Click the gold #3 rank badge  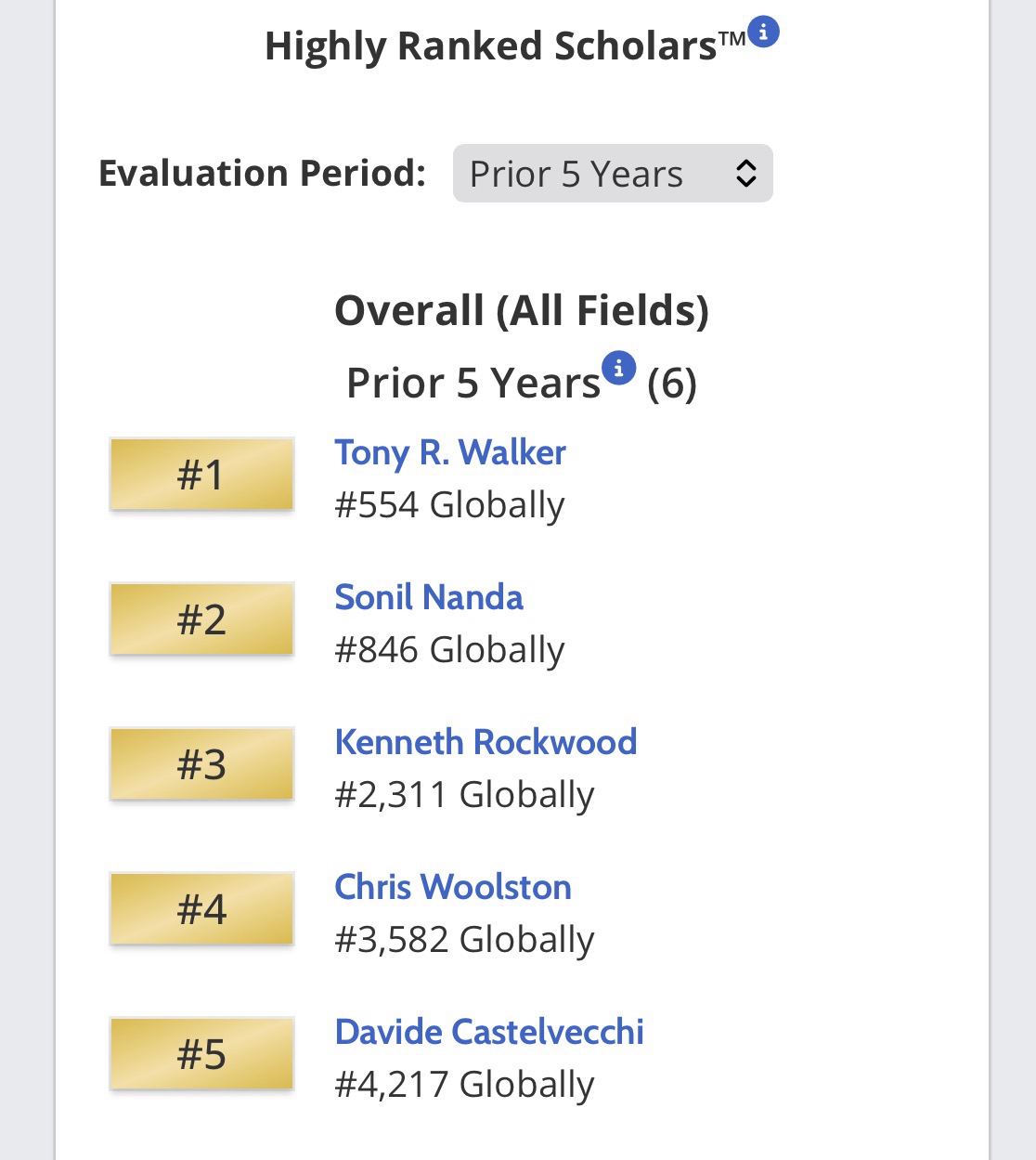201,764
